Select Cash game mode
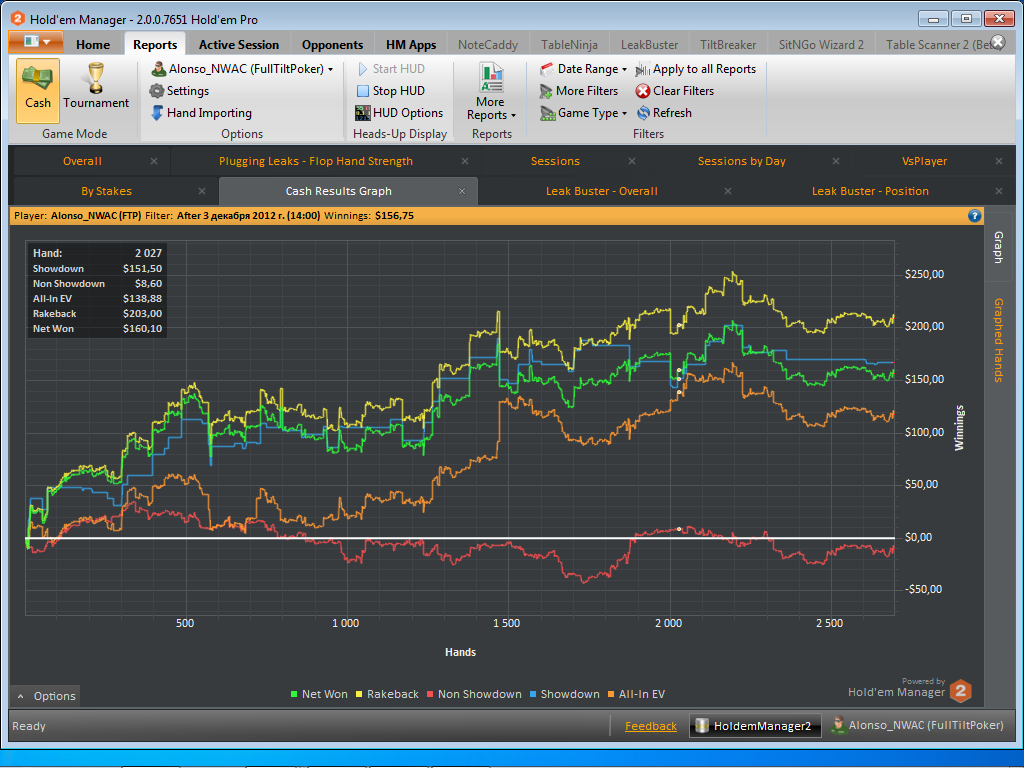This screenshot has width=1024, height=768. coord(38,90)
